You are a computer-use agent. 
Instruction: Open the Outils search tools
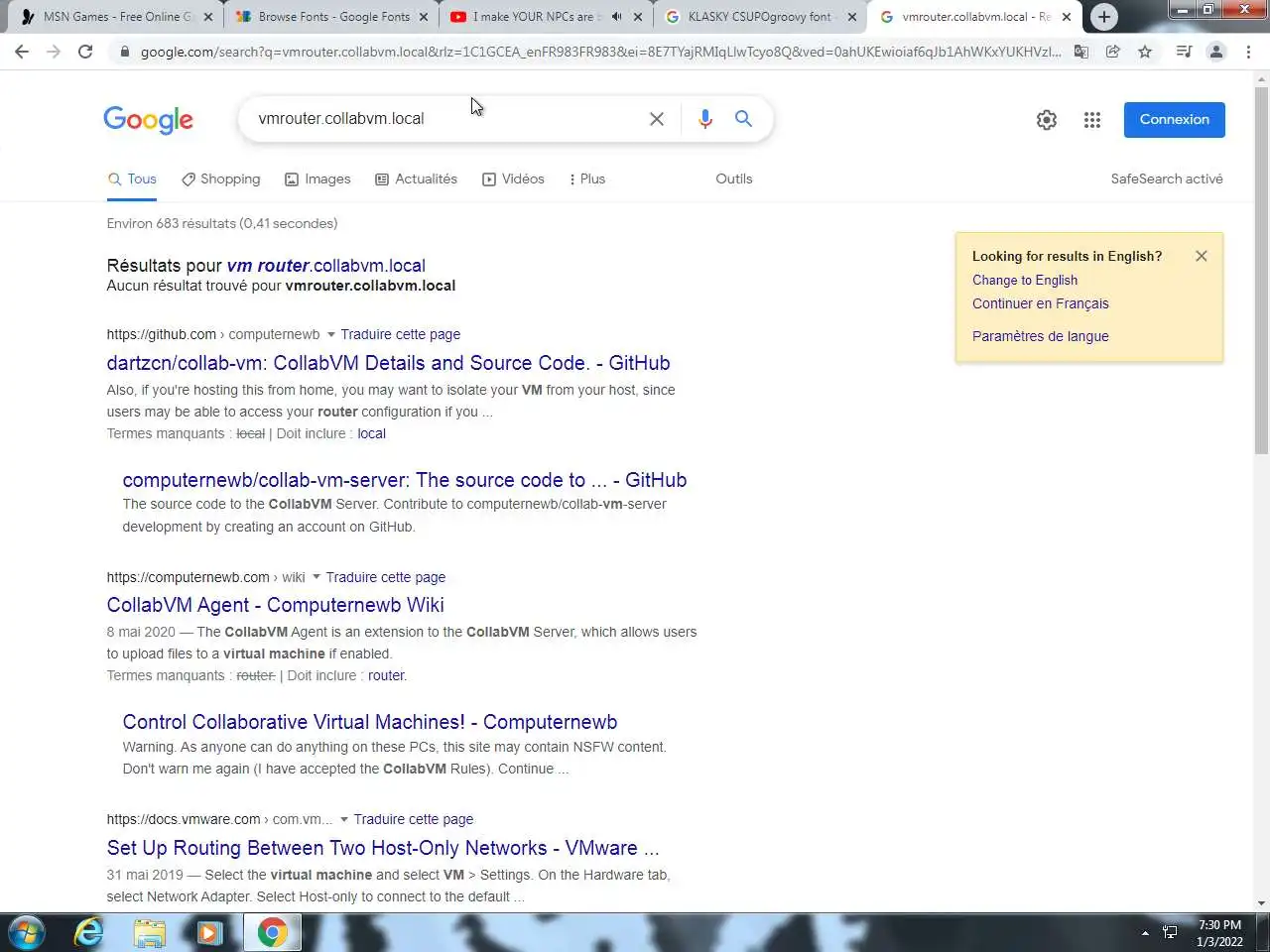(734, 179)
